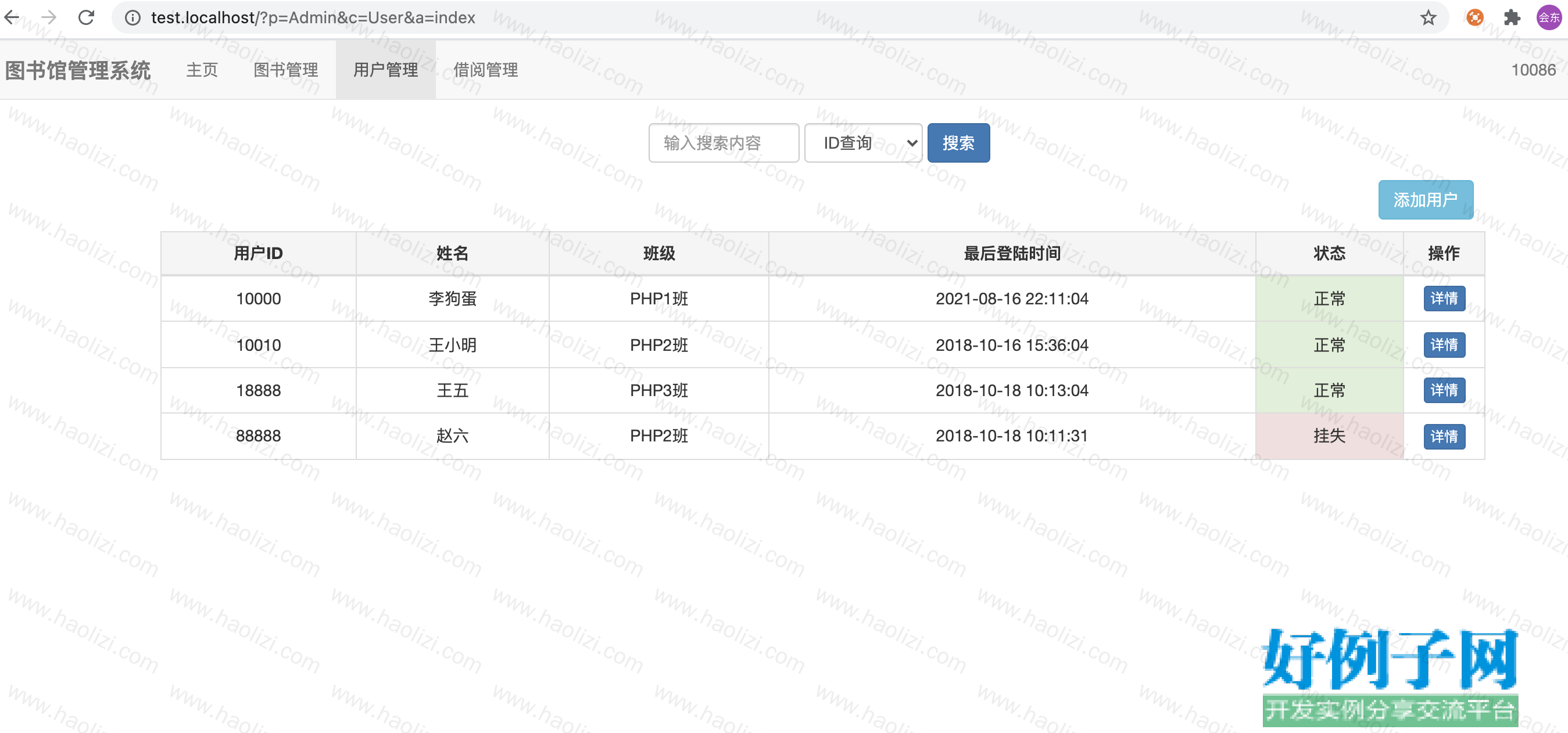Select the 用户管理 navigation tab

click(x=386, y=70)
